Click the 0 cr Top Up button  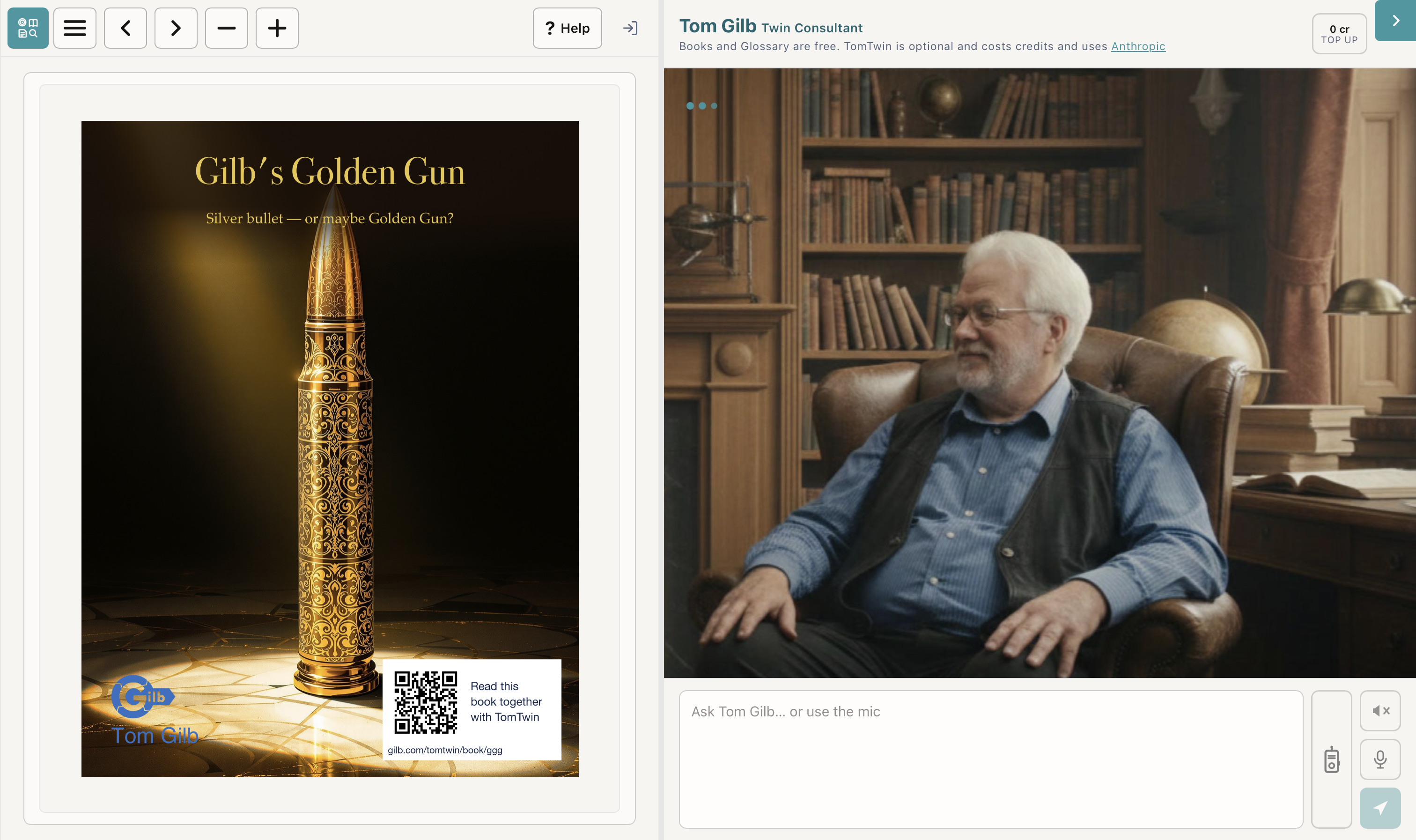click(x=1339, y=34)
